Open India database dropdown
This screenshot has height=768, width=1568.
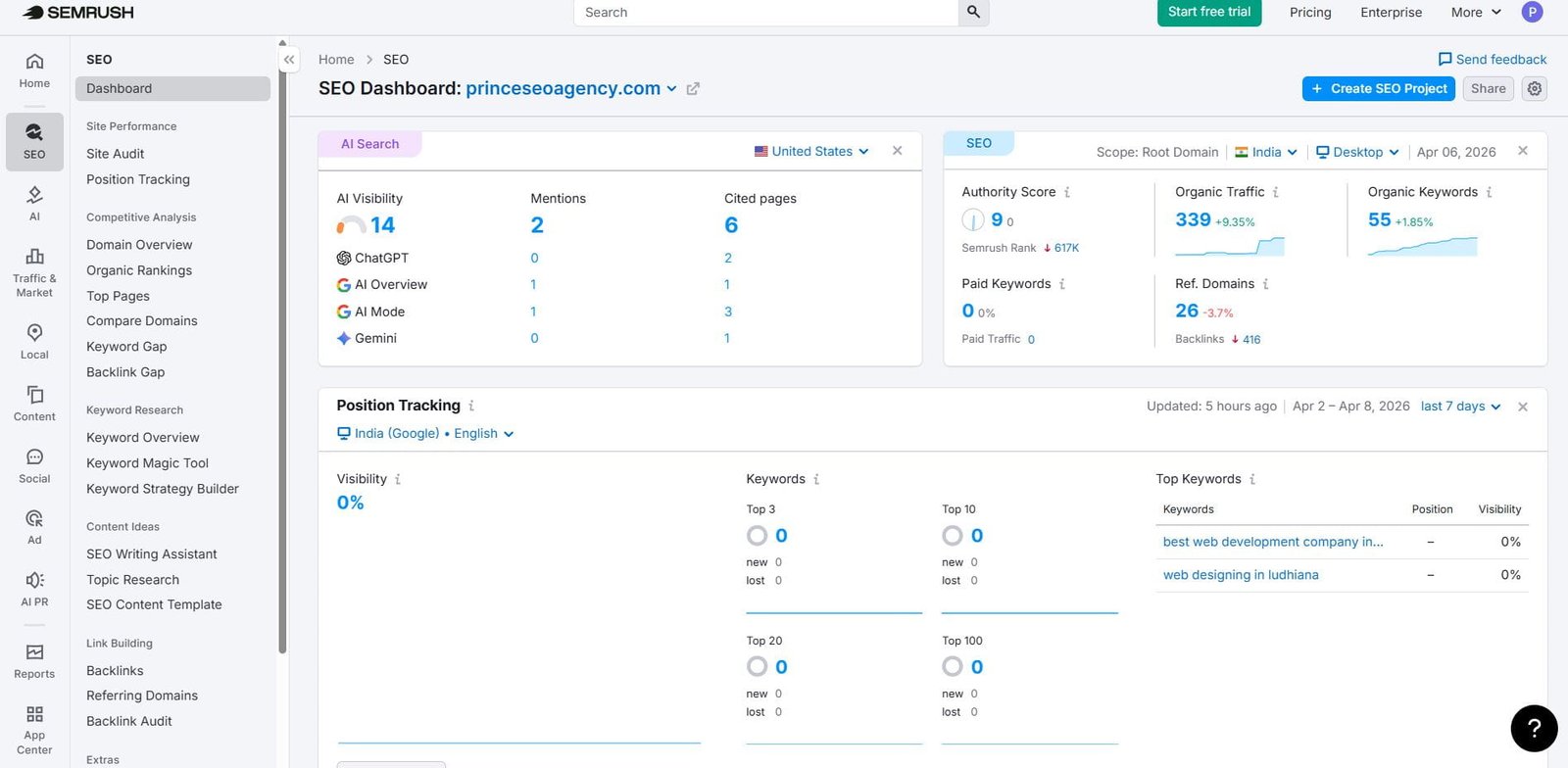pos(1266,152)
